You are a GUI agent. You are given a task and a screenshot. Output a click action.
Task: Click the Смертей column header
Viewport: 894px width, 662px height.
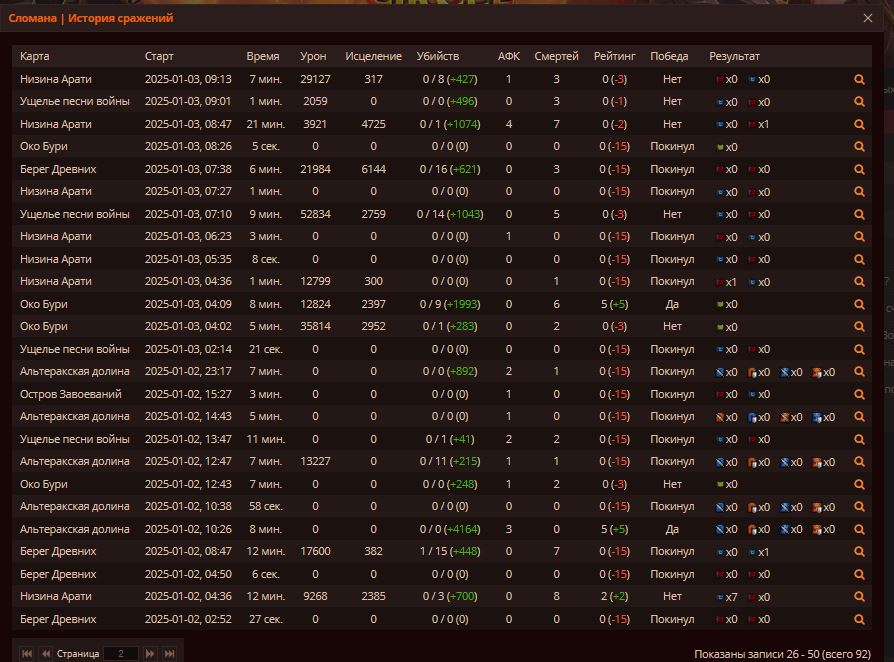556,56
